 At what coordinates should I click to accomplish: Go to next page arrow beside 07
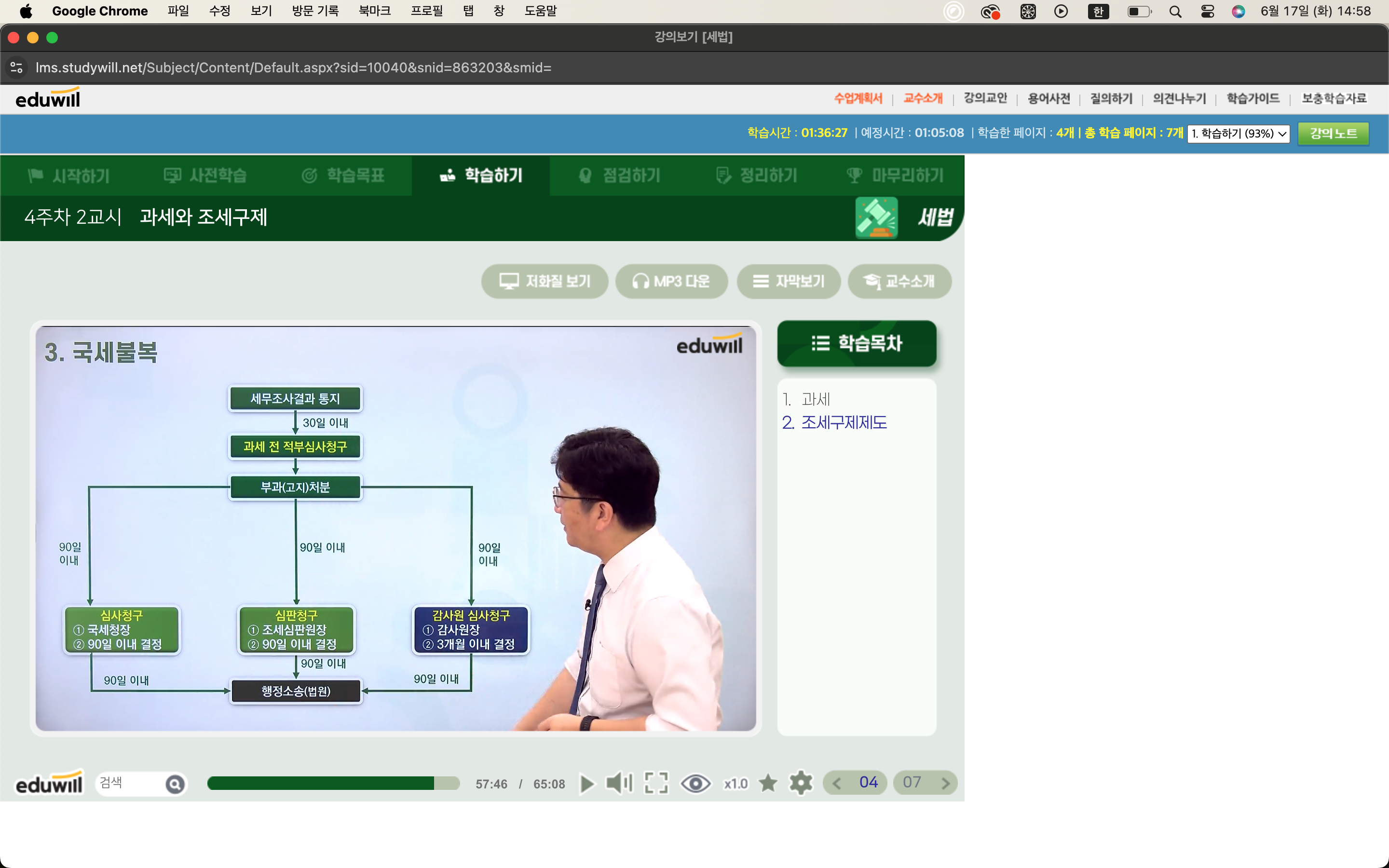pyautogui.click(x=945, y=783)
